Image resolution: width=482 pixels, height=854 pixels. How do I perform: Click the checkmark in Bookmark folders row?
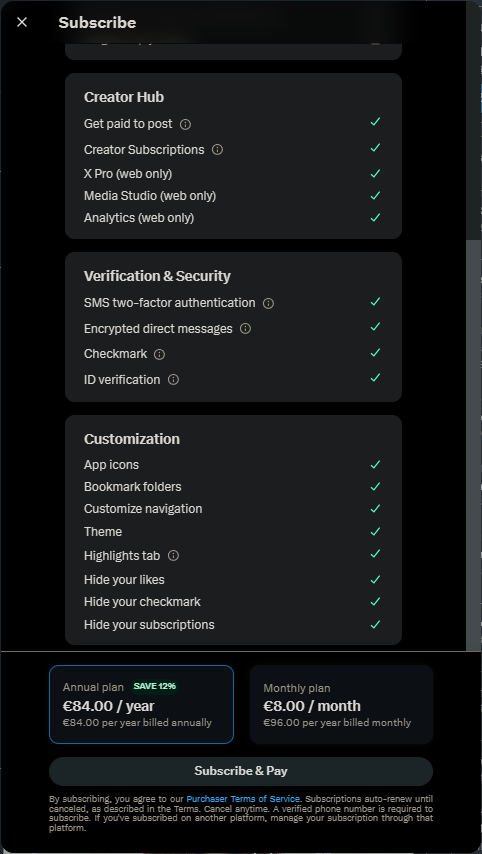click(375, 486)
